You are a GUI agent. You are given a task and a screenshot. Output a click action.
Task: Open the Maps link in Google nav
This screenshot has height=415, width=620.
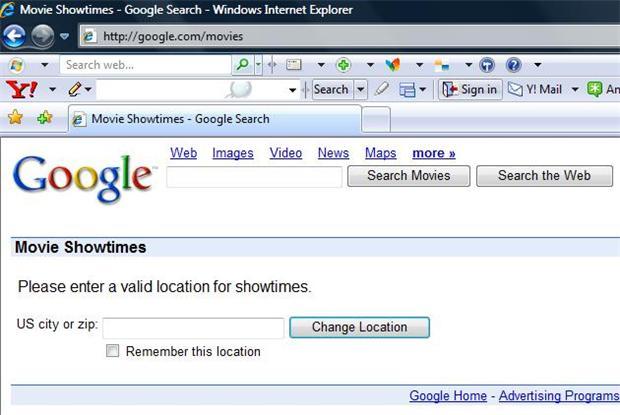380,153
